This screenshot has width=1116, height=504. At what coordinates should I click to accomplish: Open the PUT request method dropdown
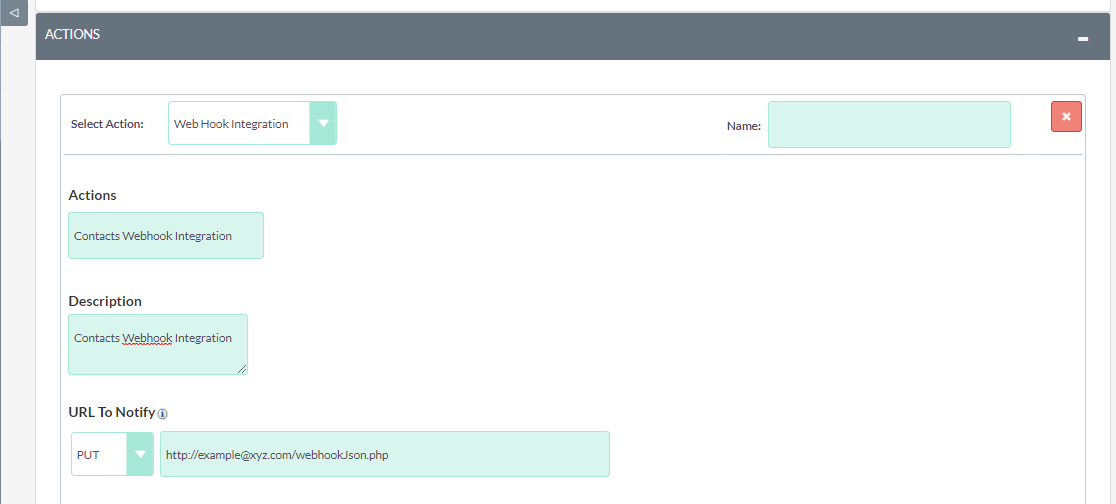point(112,454)
